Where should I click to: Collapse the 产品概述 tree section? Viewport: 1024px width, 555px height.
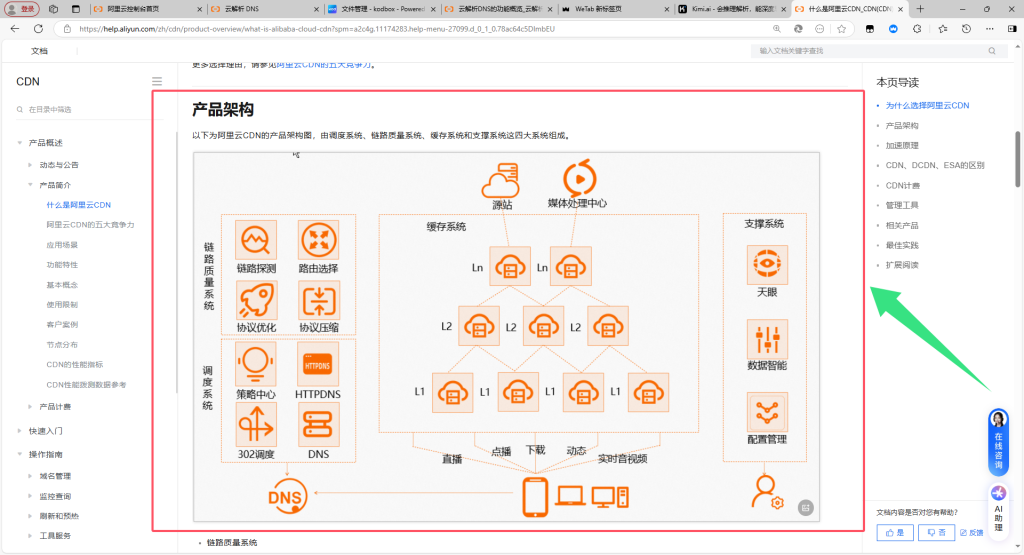[x=20, y=143]
